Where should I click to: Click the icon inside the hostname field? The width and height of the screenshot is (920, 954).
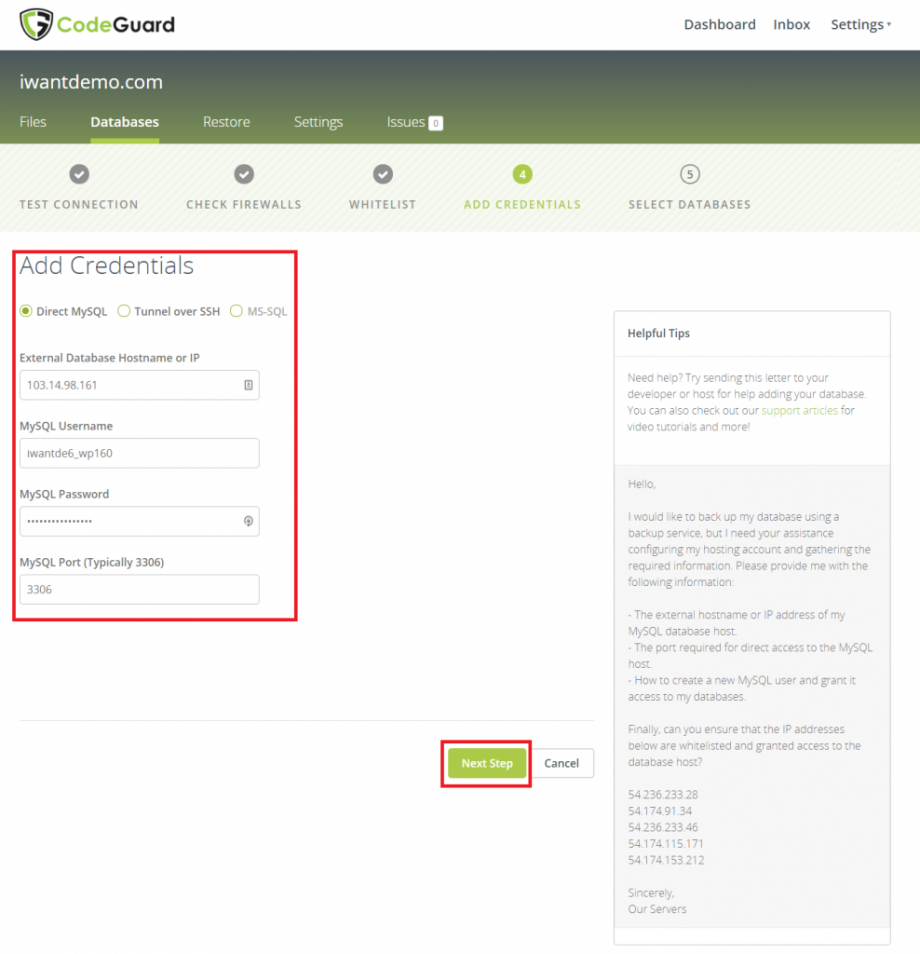coord(247,385)
